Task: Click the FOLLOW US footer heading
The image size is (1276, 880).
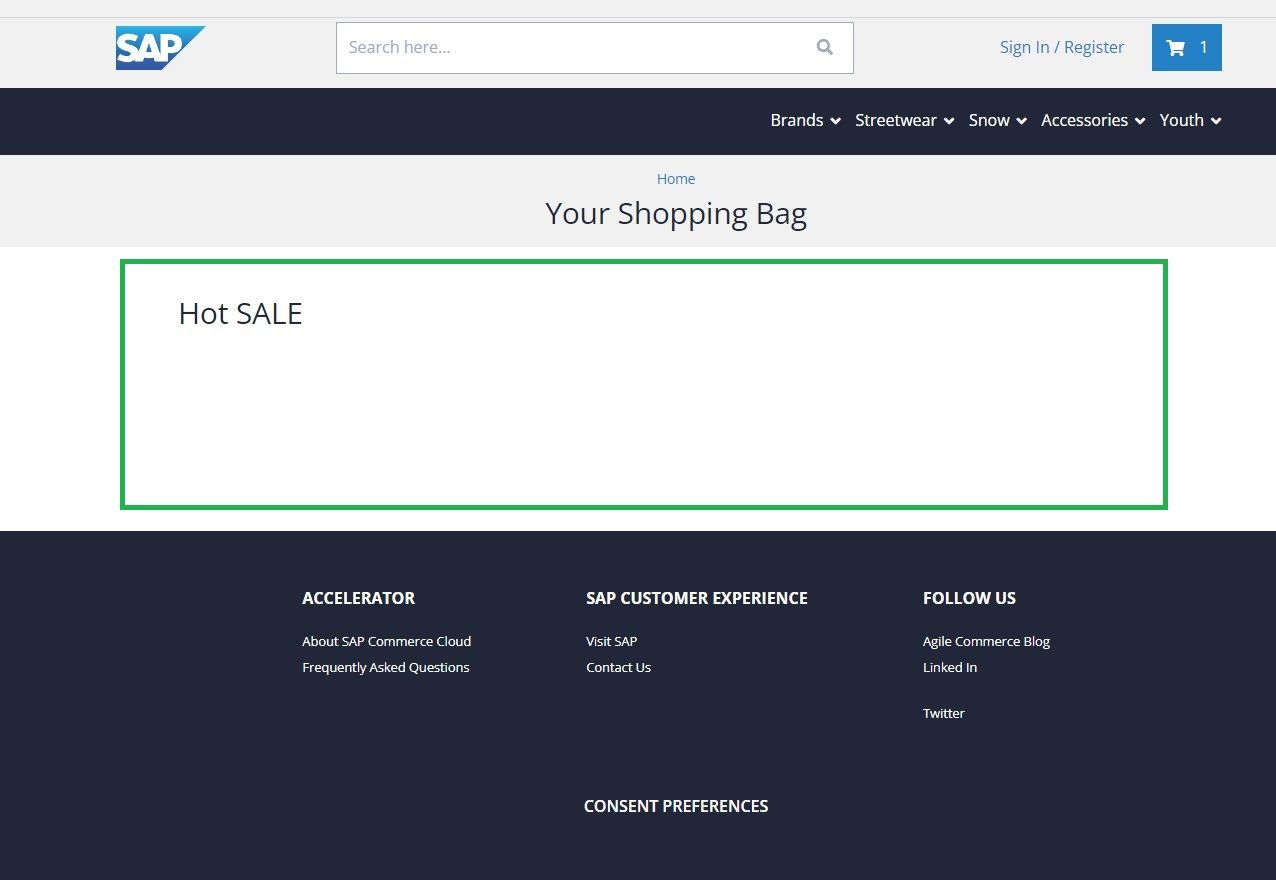Action: [x=969, y=598]
